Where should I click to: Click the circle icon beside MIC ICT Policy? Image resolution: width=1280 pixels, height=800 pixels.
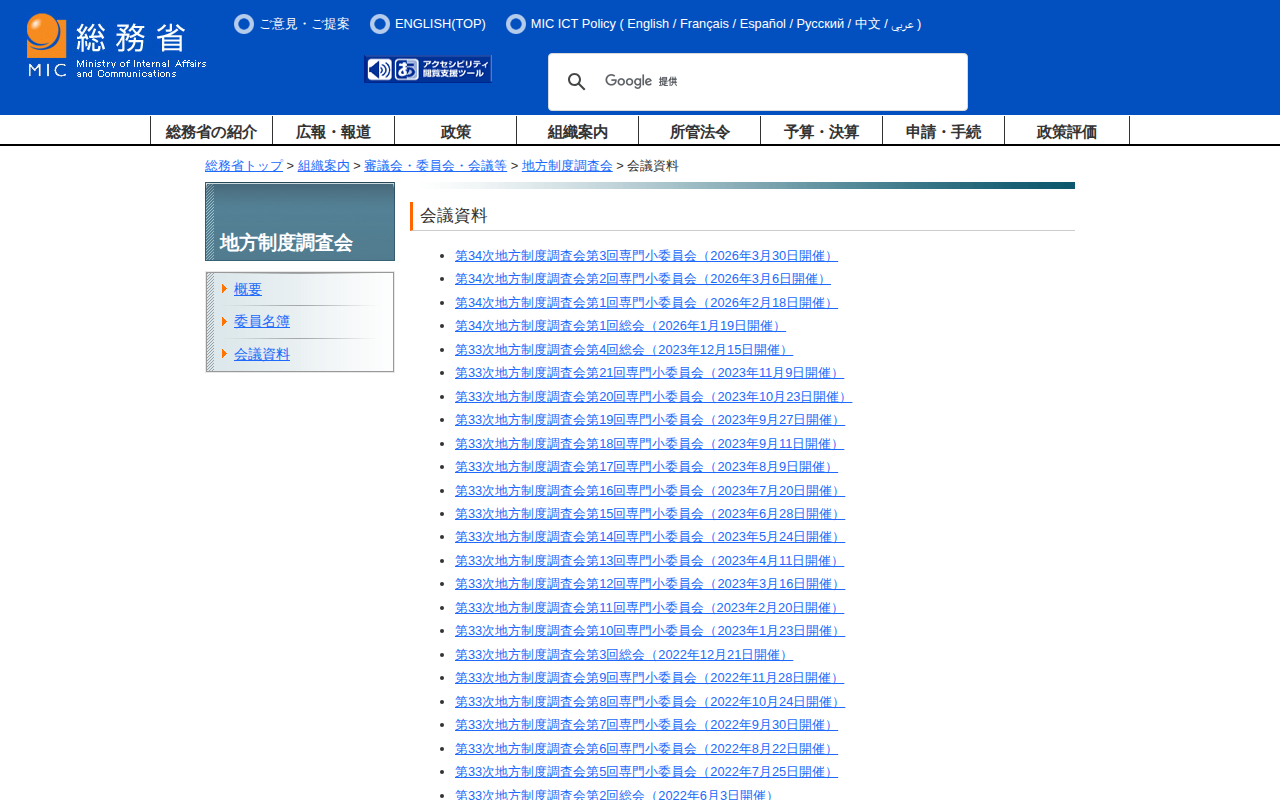point(516,24)
